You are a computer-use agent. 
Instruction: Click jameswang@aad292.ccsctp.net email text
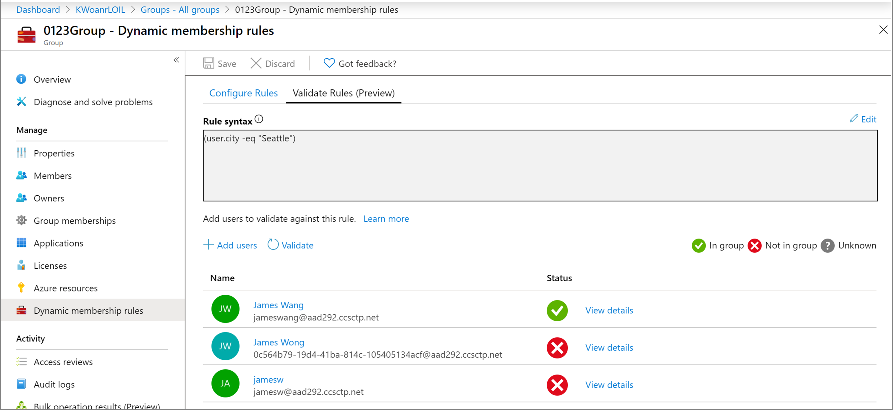coord(316,317)
